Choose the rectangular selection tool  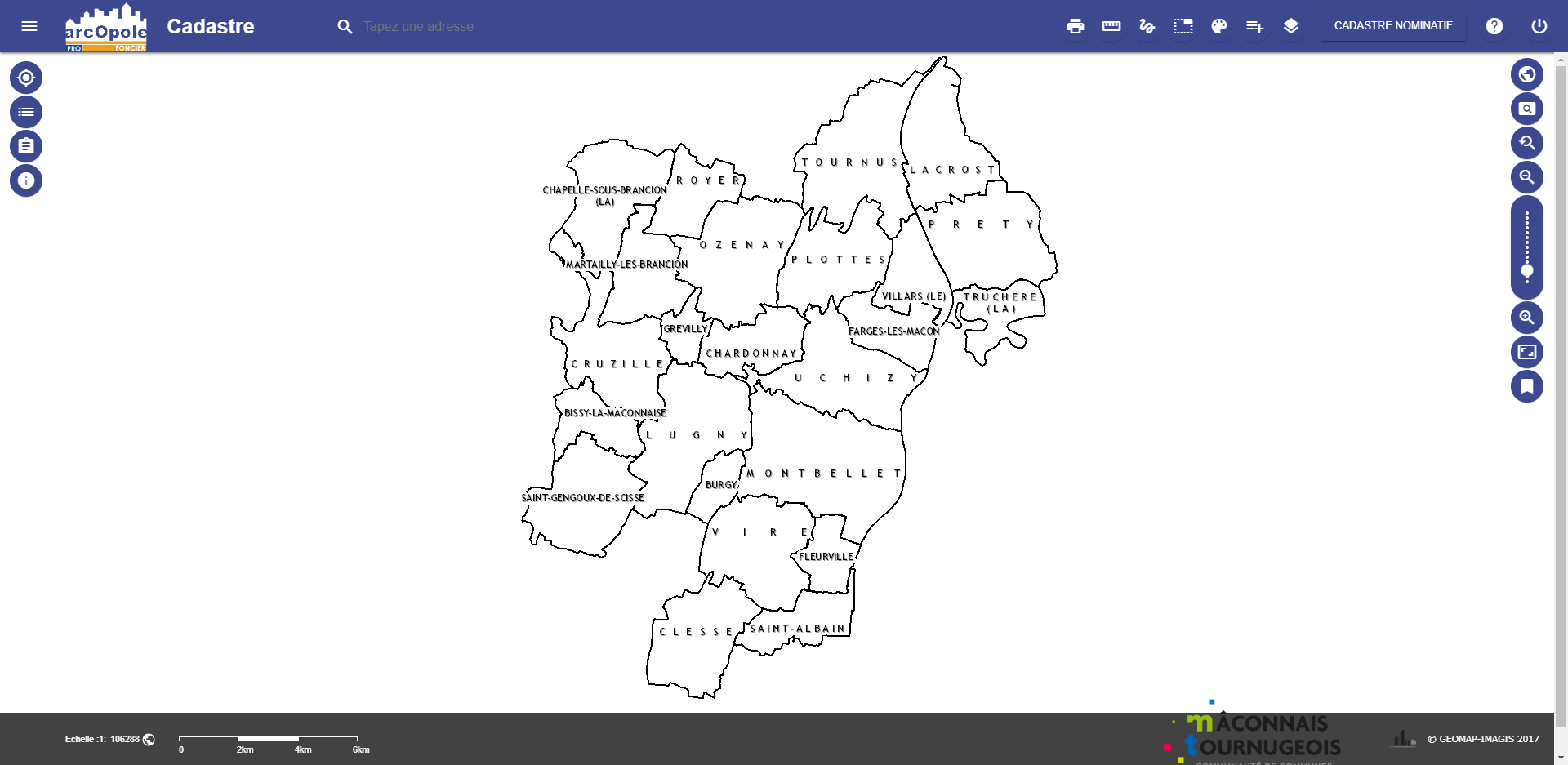[1183, 26]
